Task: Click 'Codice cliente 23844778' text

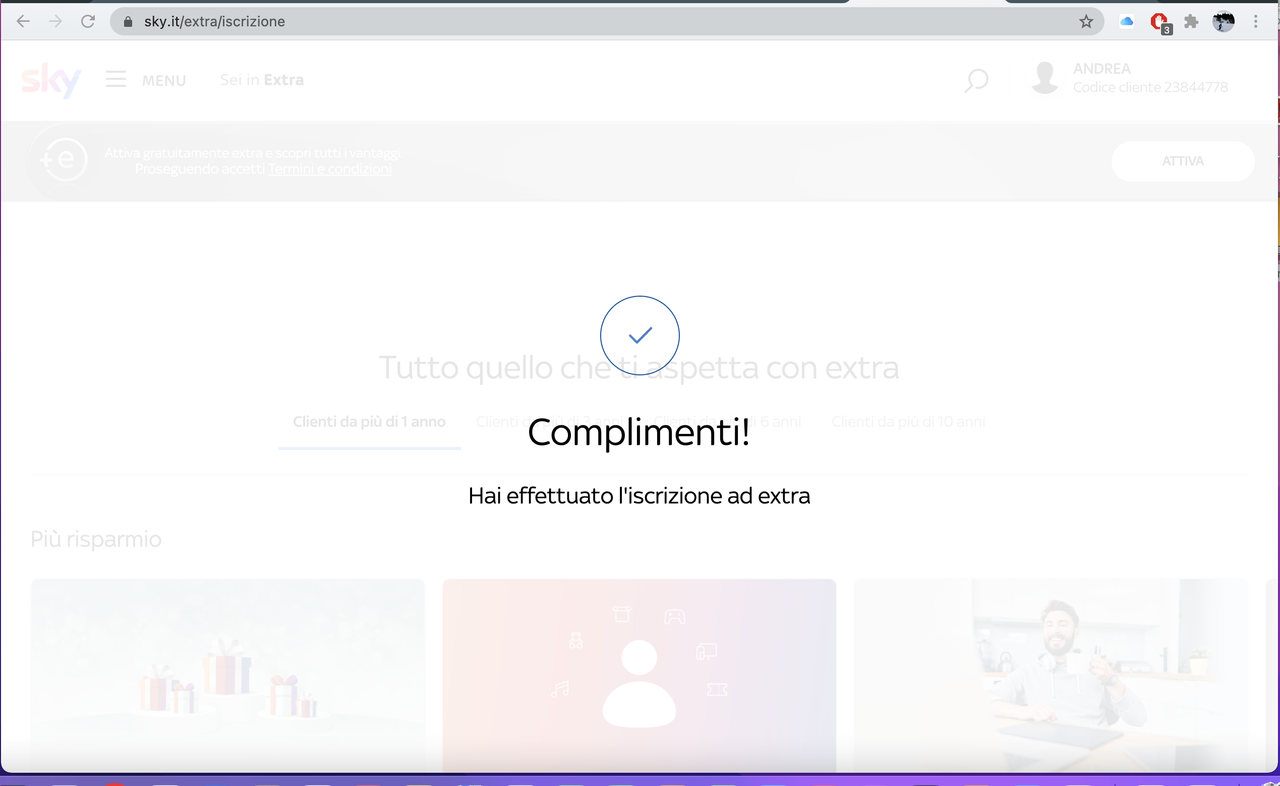Action: pyautogui.click(x=1151, y=88)
